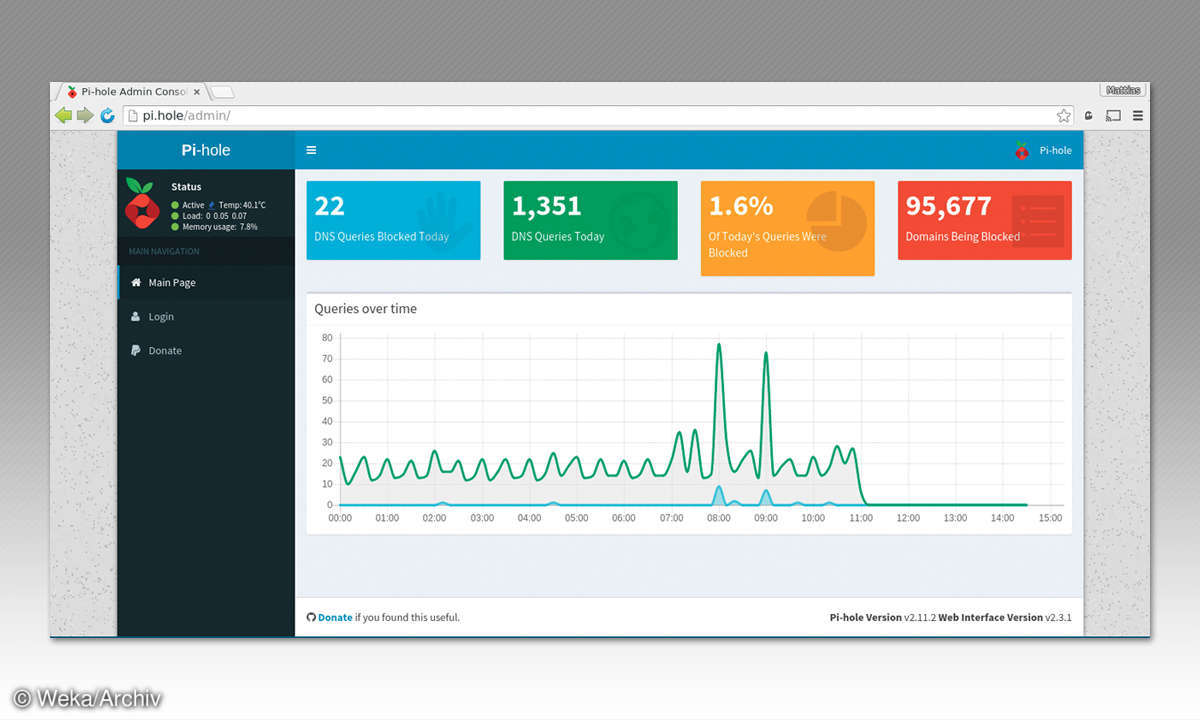This screenshot has height=720, width=1200.
Task: Click the Queries over time heading
Action: (x=365, y=309)
